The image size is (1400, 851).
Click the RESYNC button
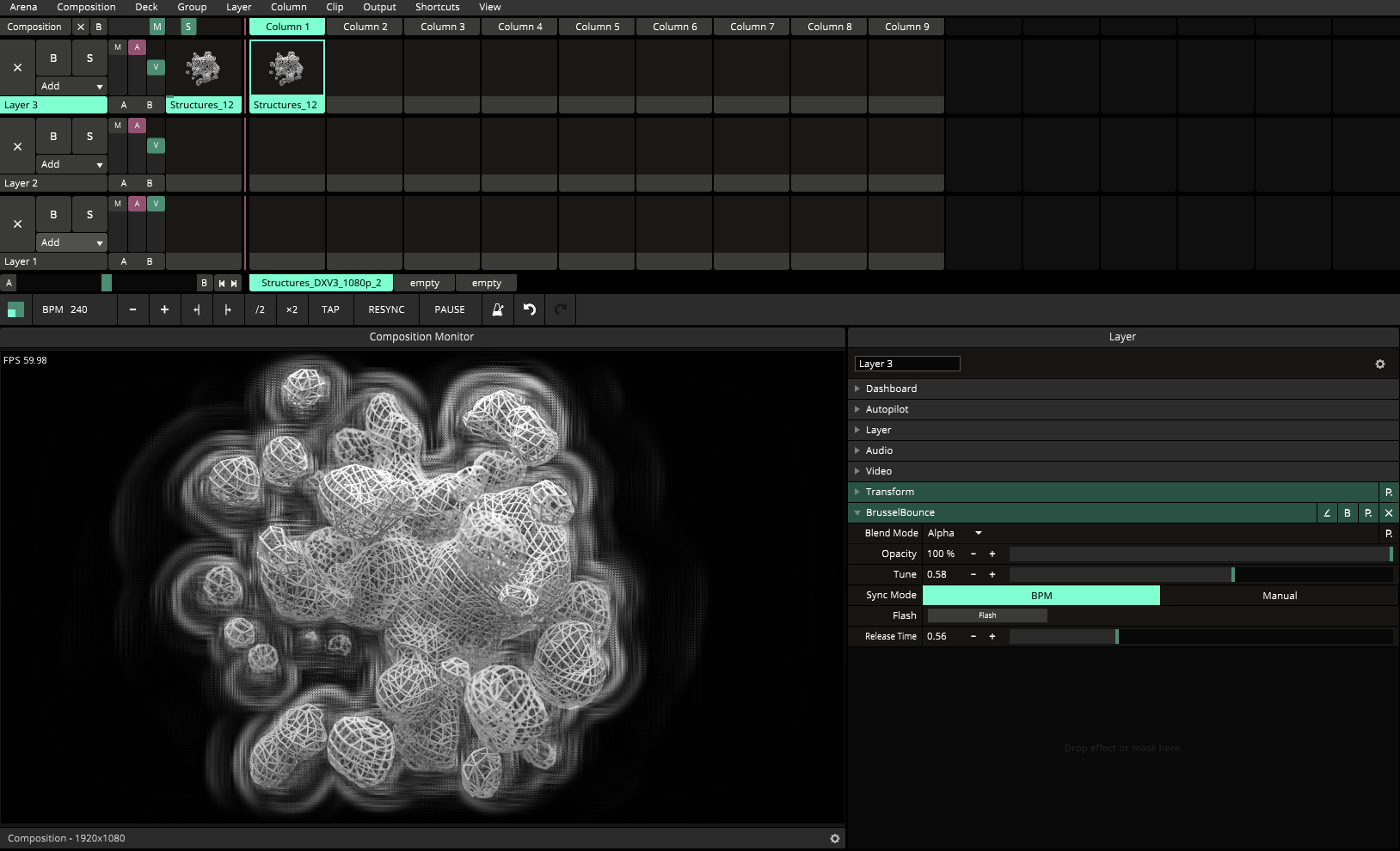(x=386, y=309)
